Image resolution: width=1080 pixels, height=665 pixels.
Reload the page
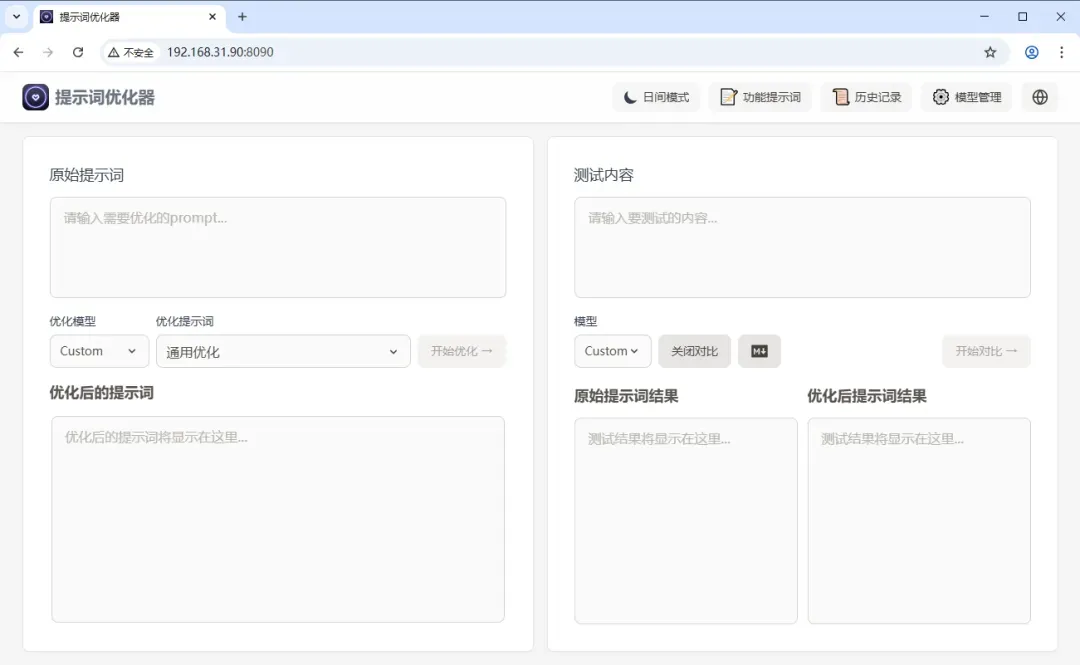(x=78, y=52)
